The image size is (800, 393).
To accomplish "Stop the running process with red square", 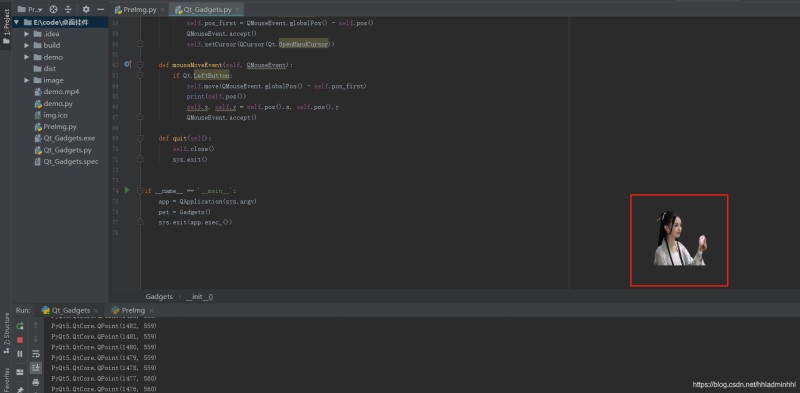I will [20, 340].
